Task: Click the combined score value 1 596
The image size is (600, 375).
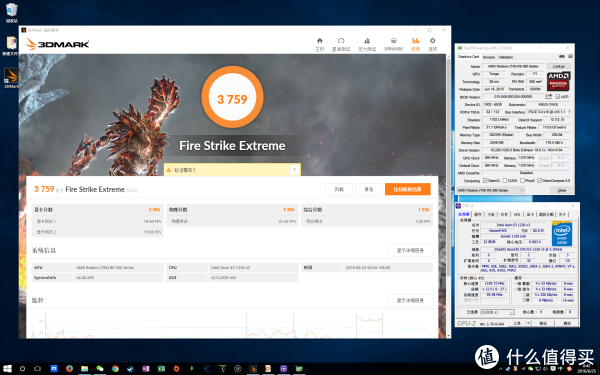Action: point(424,210)
